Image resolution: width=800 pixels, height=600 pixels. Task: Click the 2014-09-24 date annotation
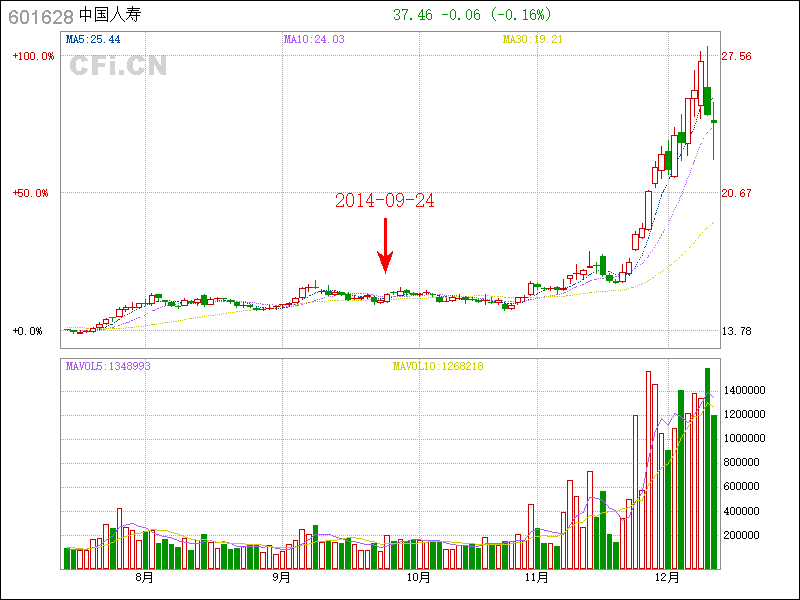(385, 200)
